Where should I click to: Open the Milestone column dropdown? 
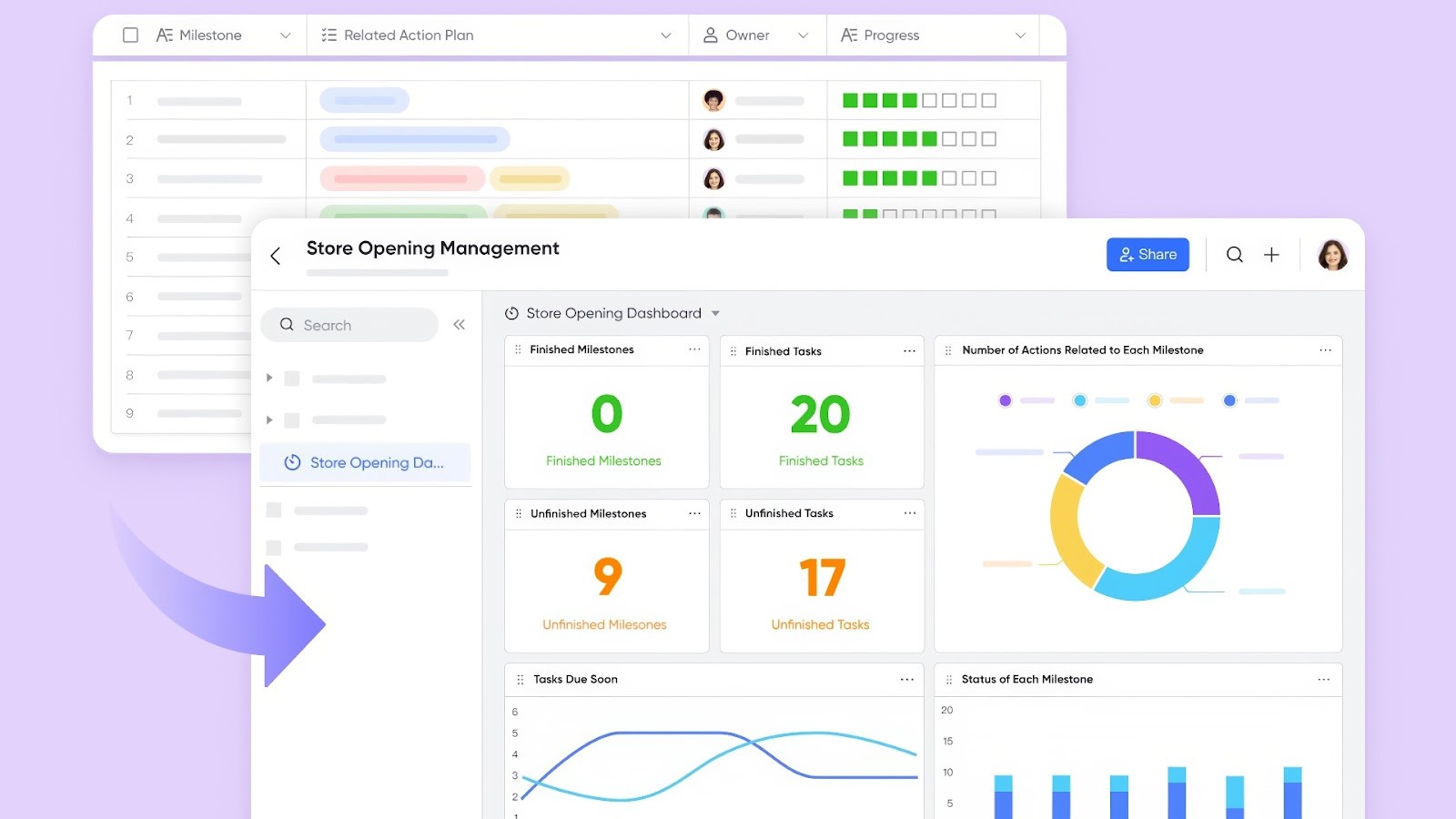(286, 35)
